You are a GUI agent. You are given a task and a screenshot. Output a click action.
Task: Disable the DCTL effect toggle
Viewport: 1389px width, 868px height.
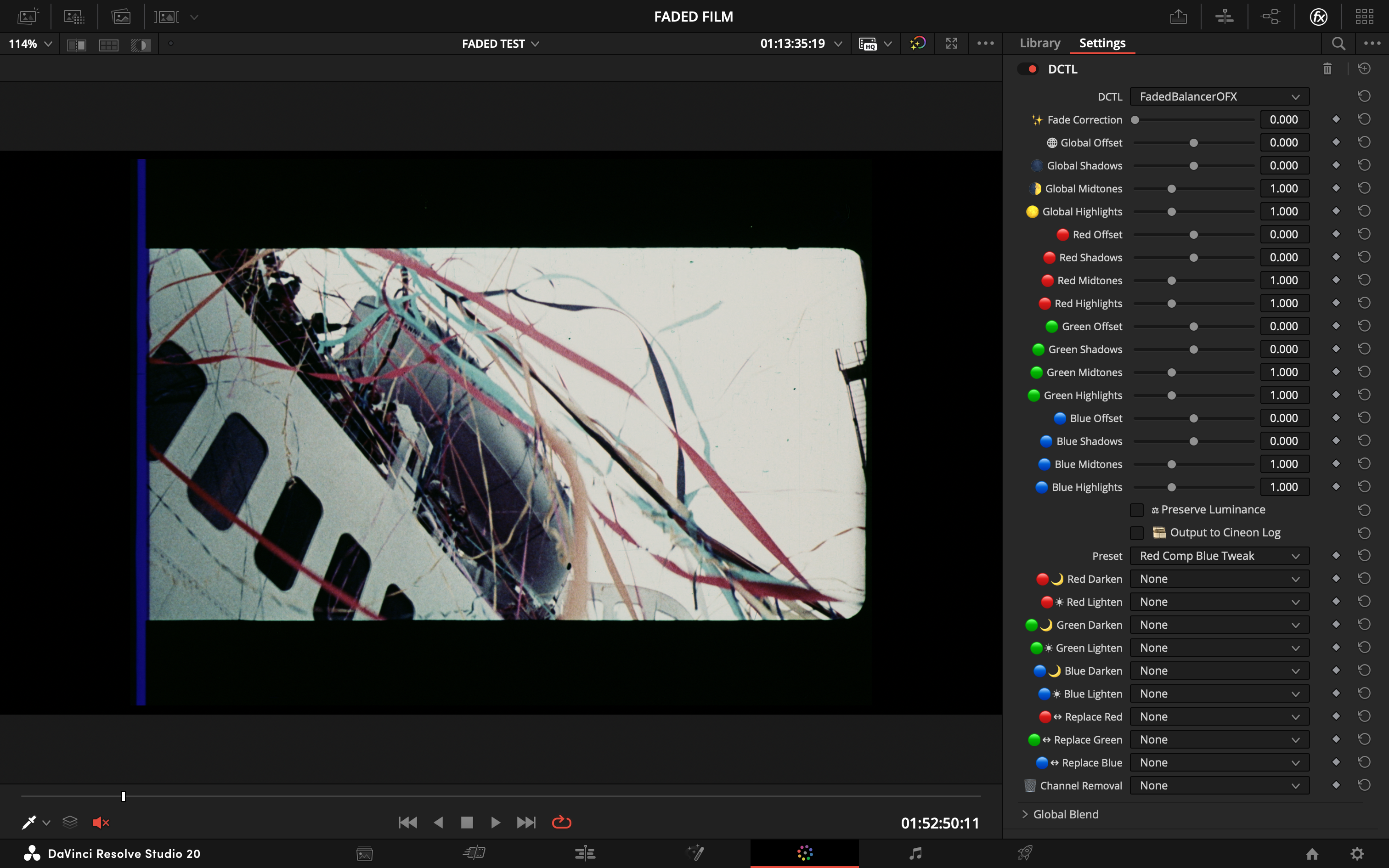tap(1028, 69)
